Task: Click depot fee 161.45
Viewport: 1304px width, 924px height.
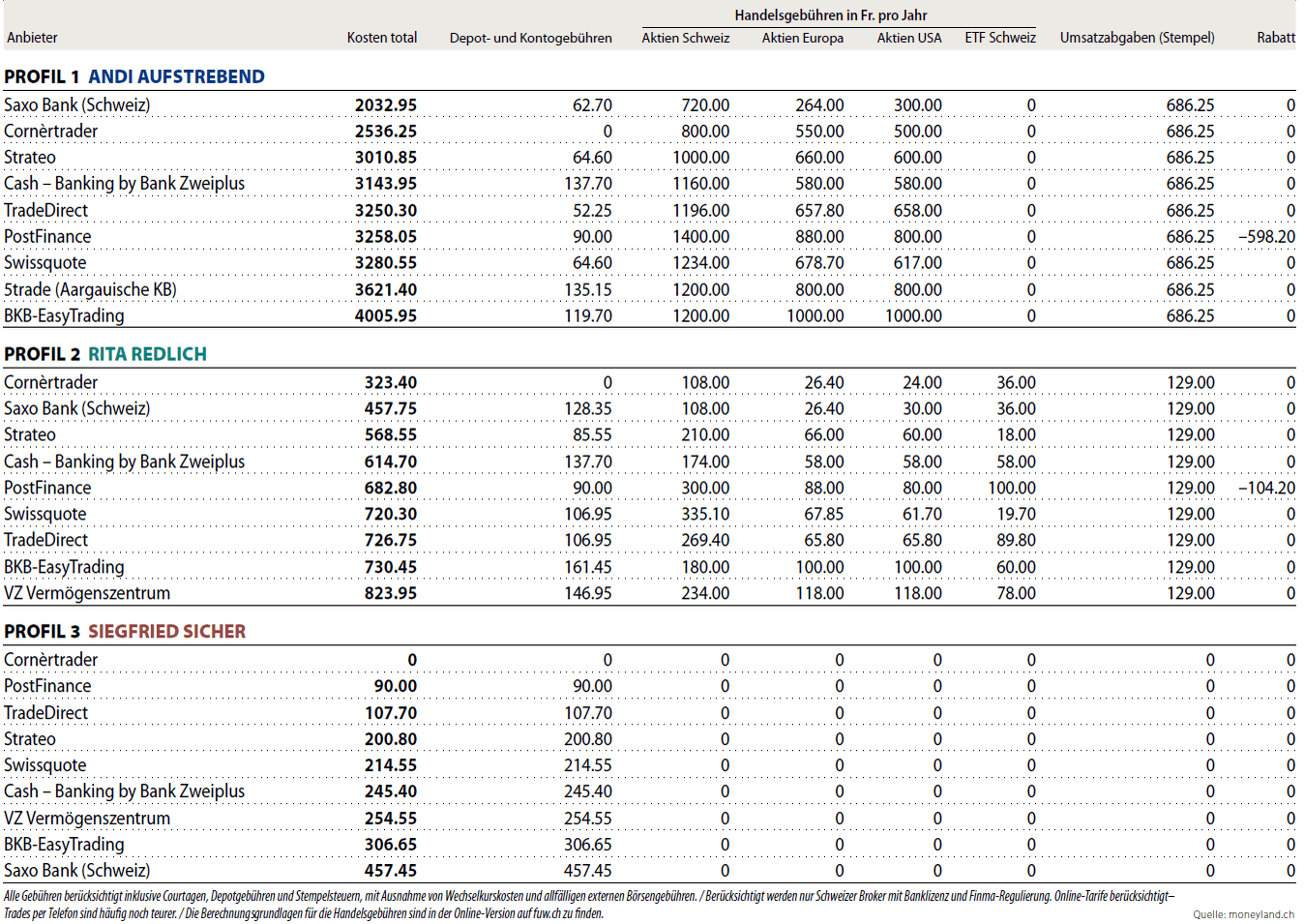Action: [x=588, y=568]
